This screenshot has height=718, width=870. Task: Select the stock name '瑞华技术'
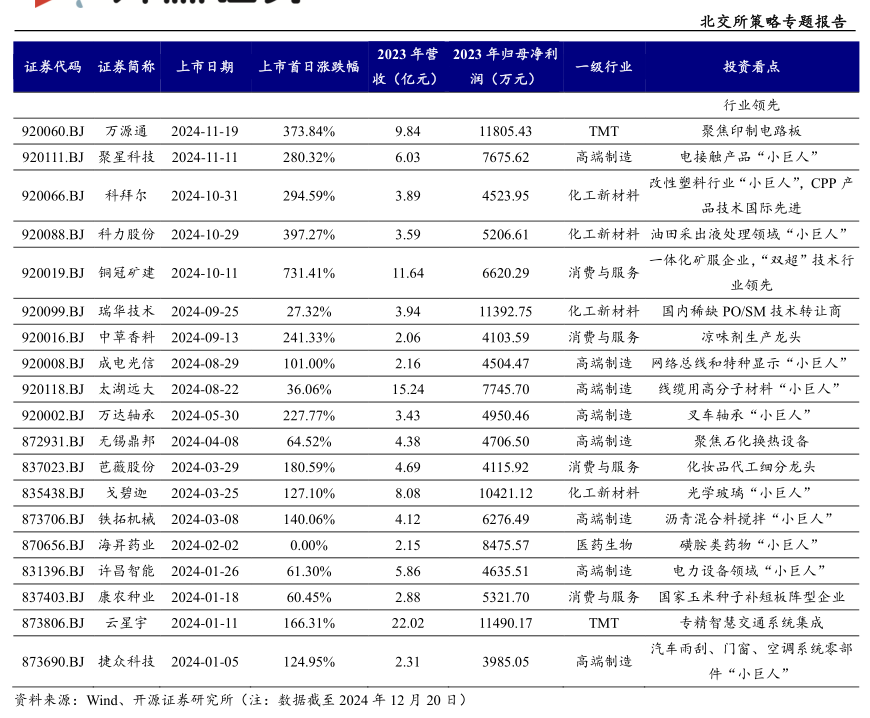(x=127, y=312)
